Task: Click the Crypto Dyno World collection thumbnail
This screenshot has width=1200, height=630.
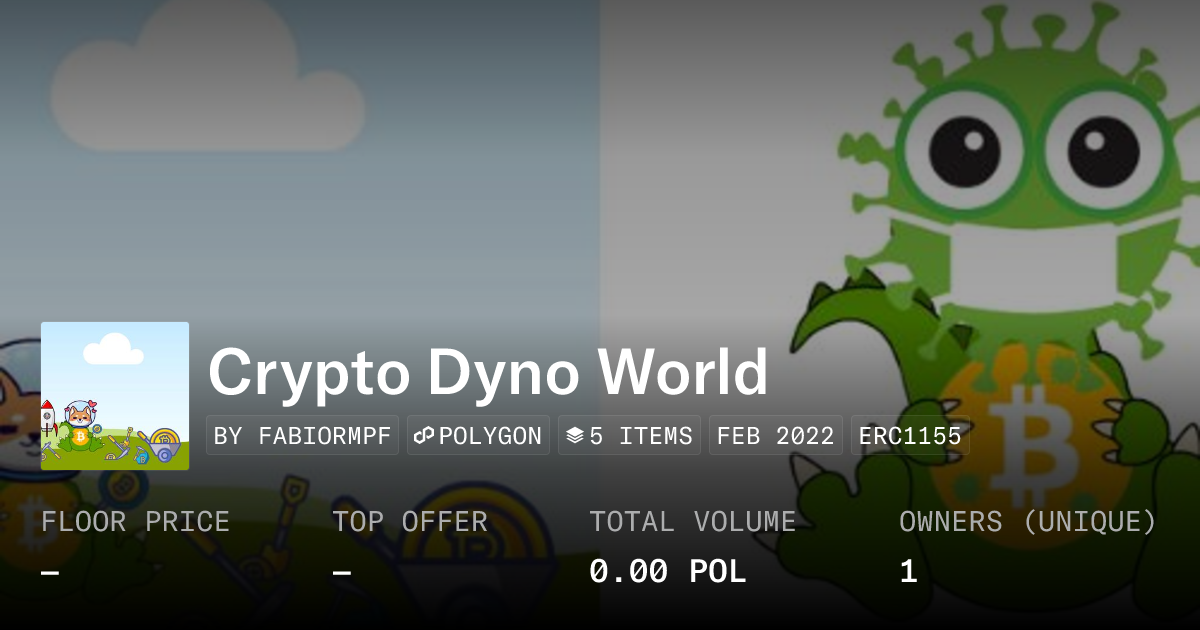Action: [x=115, y=396]
